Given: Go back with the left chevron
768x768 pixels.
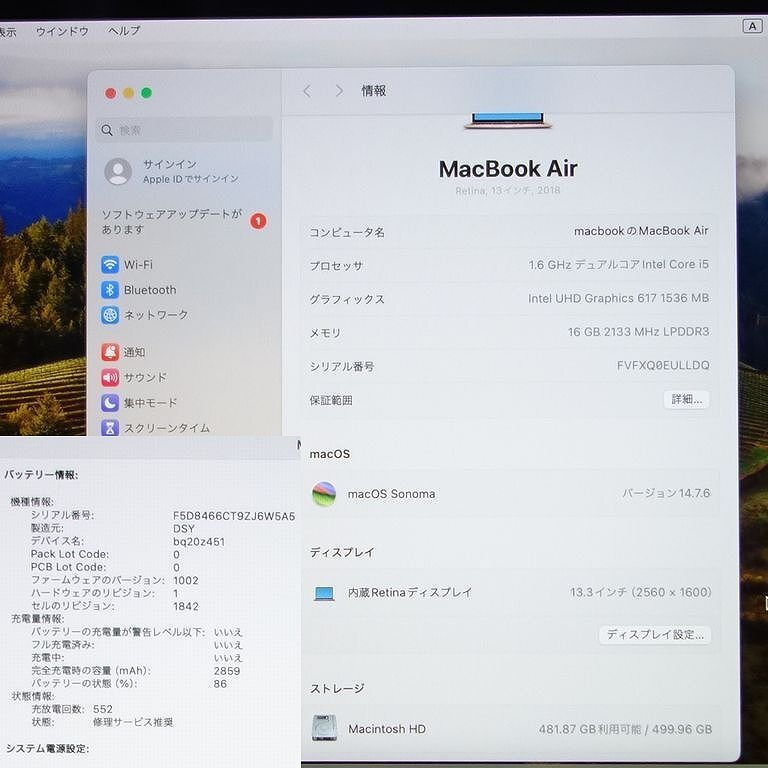Looking at the screenshot, I should click(307, 91).
